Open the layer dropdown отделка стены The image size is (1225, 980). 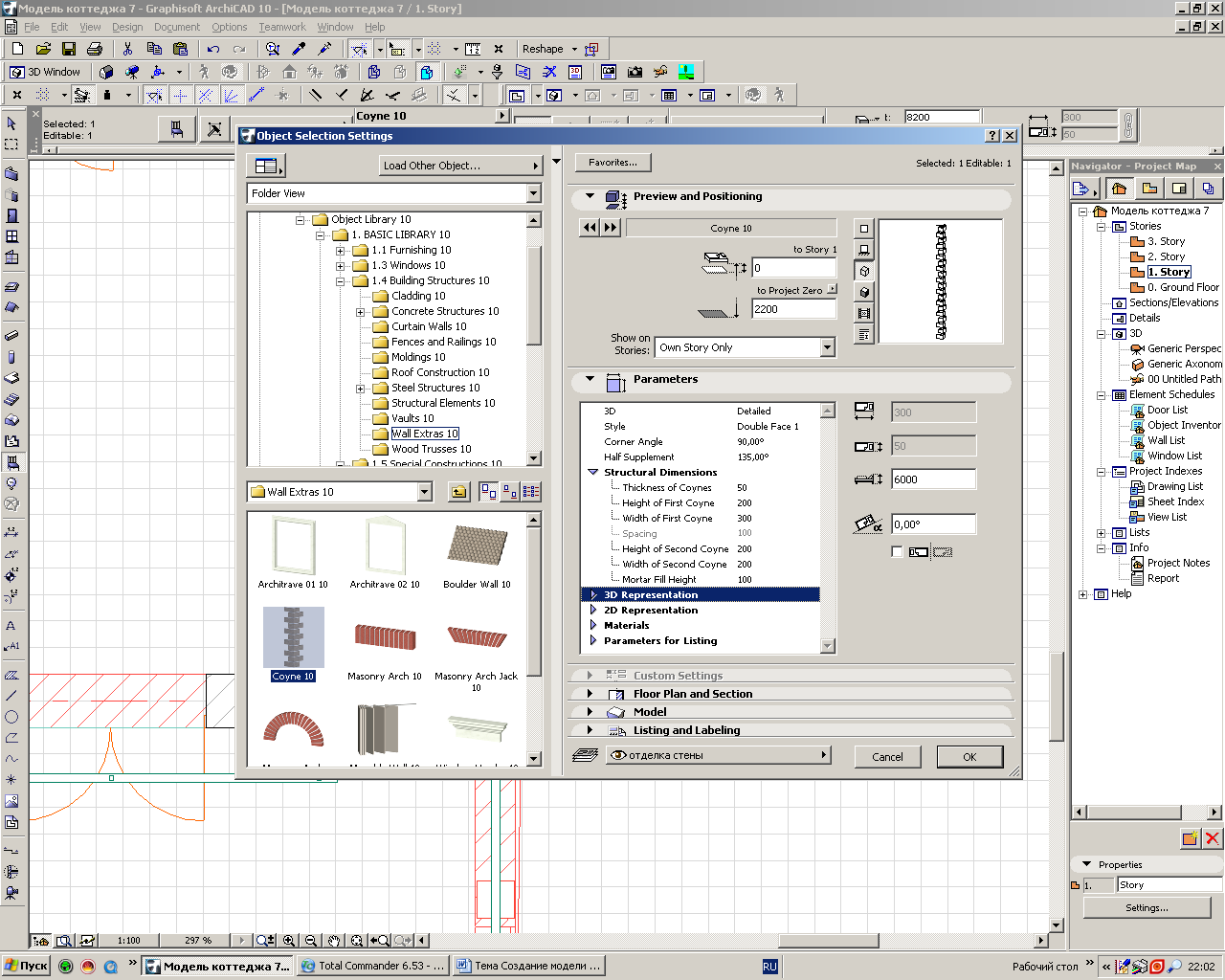[x=719, y=755]
